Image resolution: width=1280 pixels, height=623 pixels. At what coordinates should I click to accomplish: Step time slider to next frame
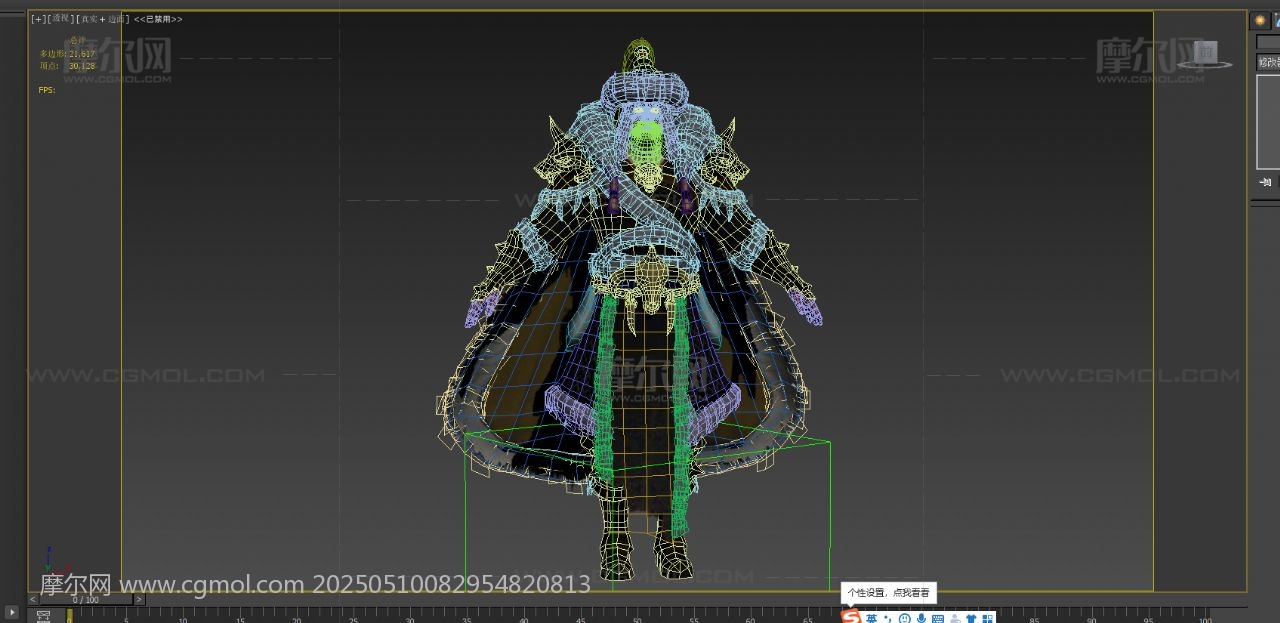139,600
